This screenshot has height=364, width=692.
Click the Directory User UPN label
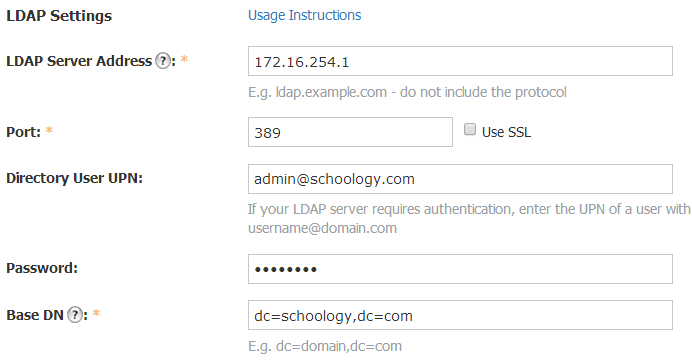[x=75, y=178]
